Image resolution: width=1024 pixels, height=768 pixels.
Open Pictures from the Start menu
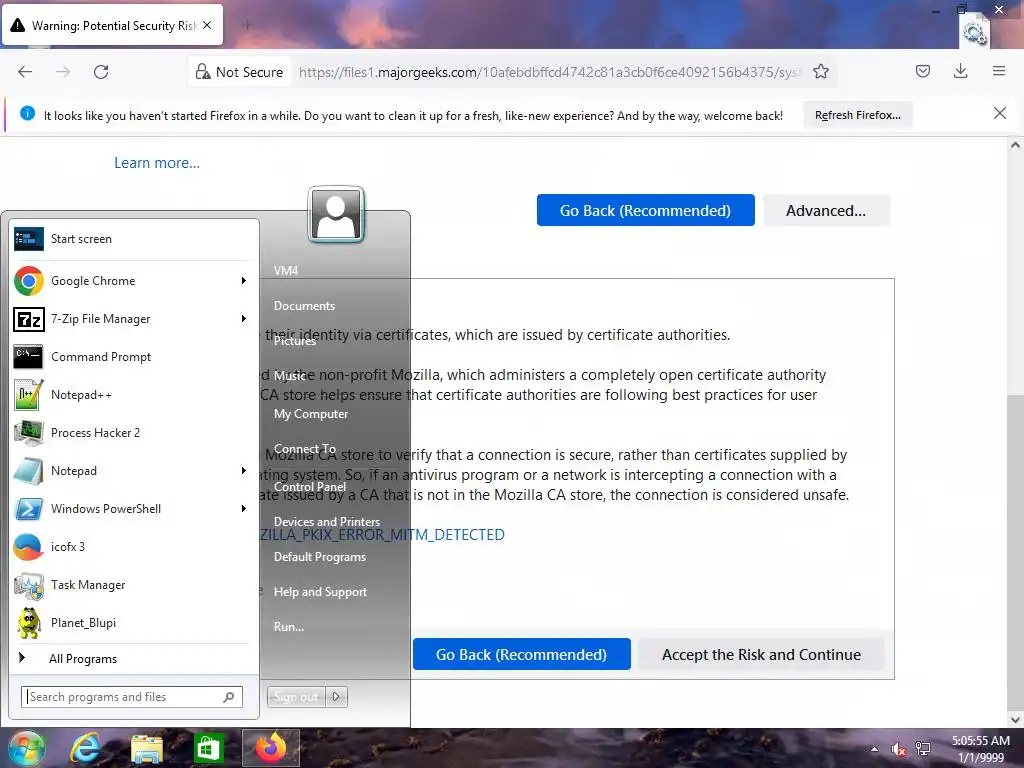click(295, 341)
